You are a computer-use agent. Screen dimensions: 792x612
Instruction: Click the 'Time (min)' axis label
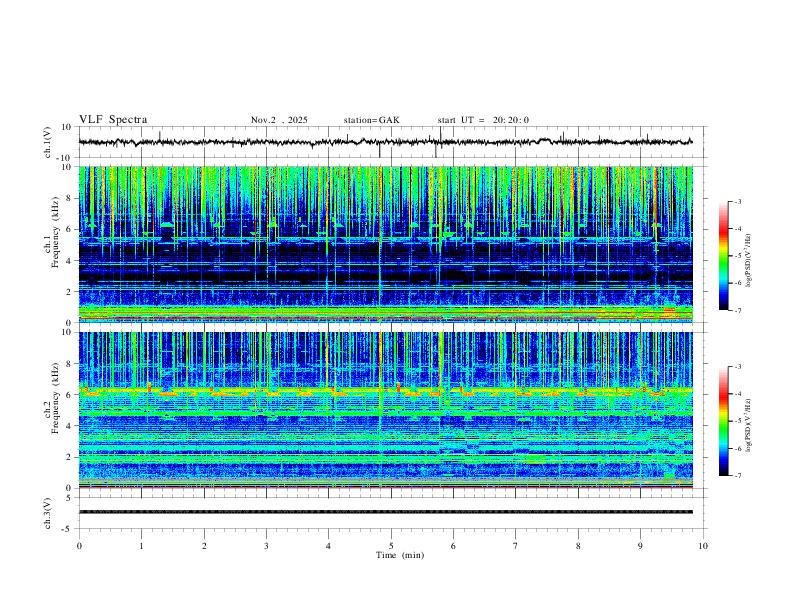(400, 555)
